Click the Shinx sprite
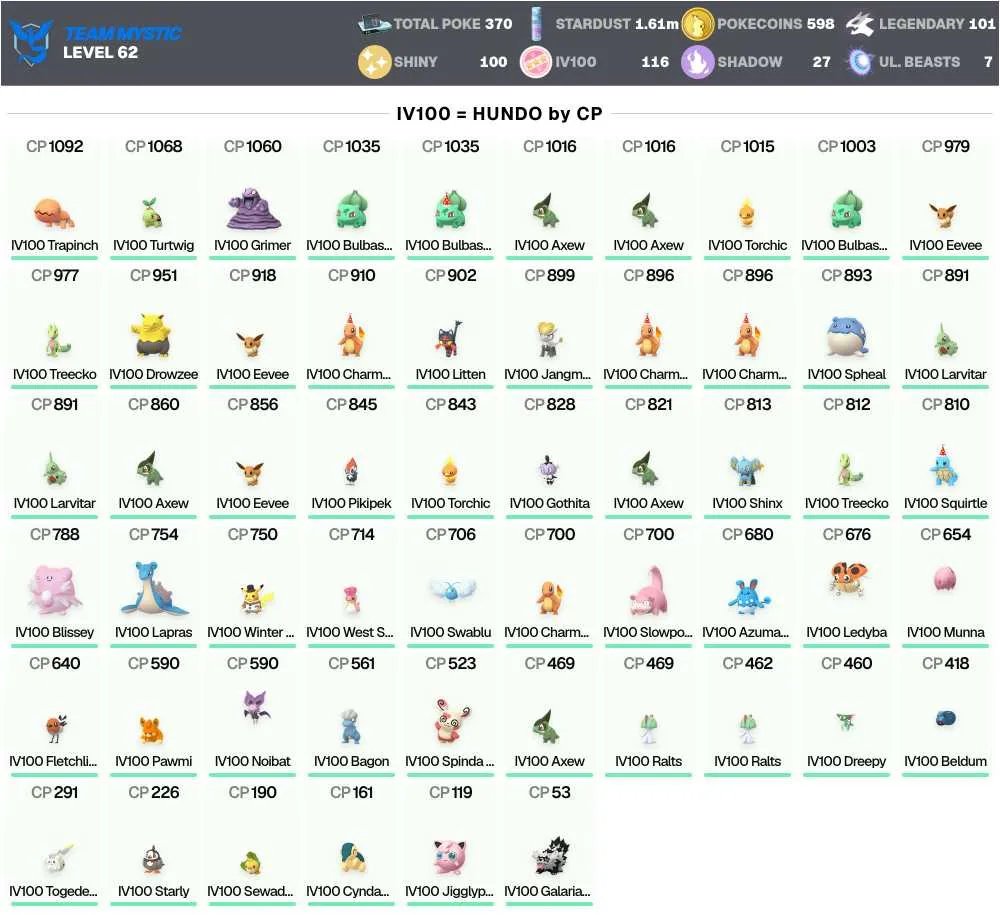Viewport: 1000px width, 915px height. coord(747,471)
